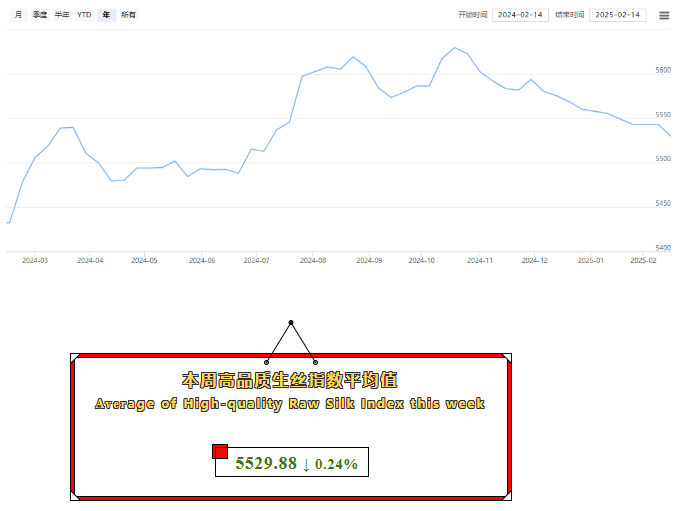This screenshot has height=511, width=685.
Task: Edit the end date field 2025-02-14
Action: [x=617, y=15]
